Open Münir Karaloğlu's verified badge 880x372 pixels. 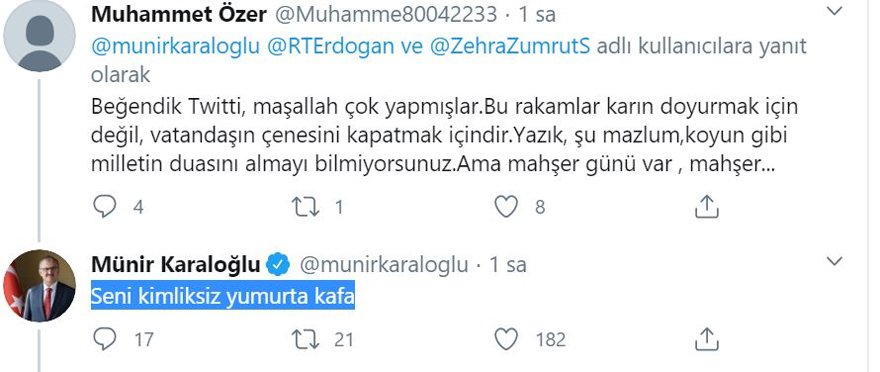click(278, 265)
